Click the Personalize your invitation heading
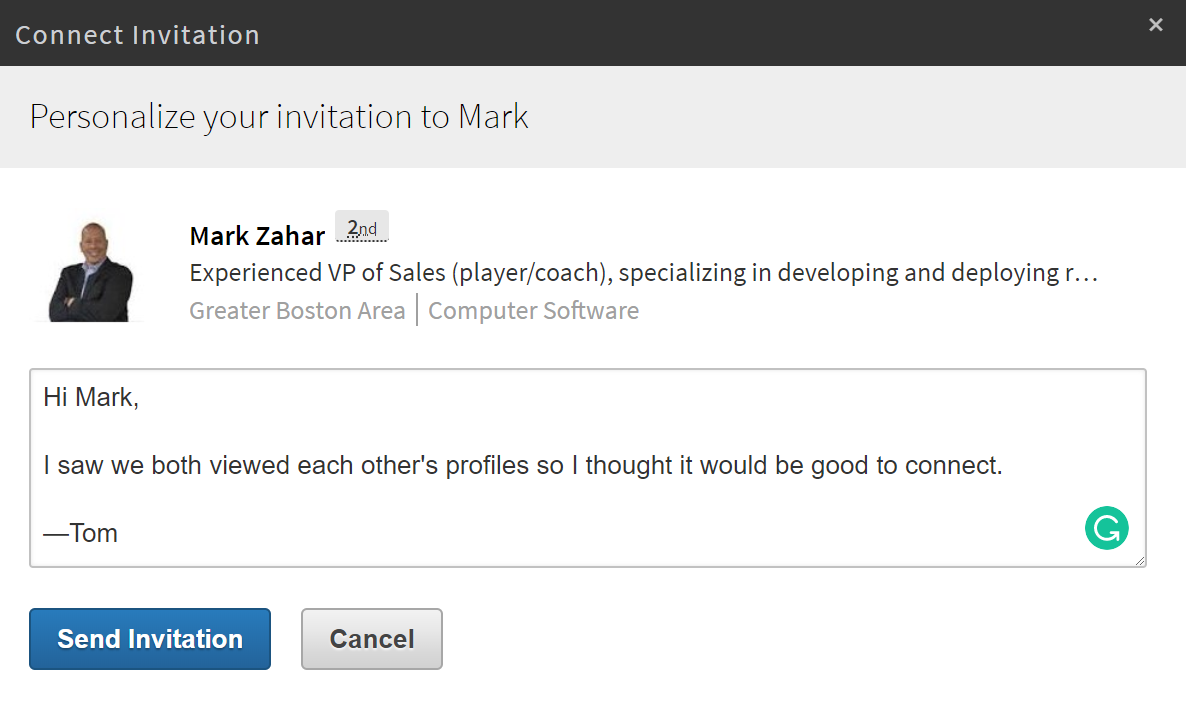 [279, 117]
